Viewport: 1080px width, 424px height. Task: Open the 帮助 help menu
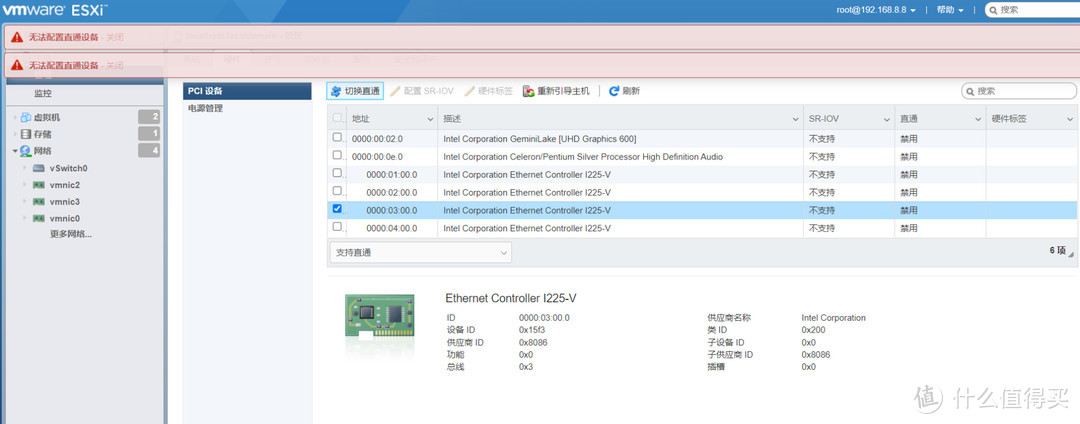(950, 10)
